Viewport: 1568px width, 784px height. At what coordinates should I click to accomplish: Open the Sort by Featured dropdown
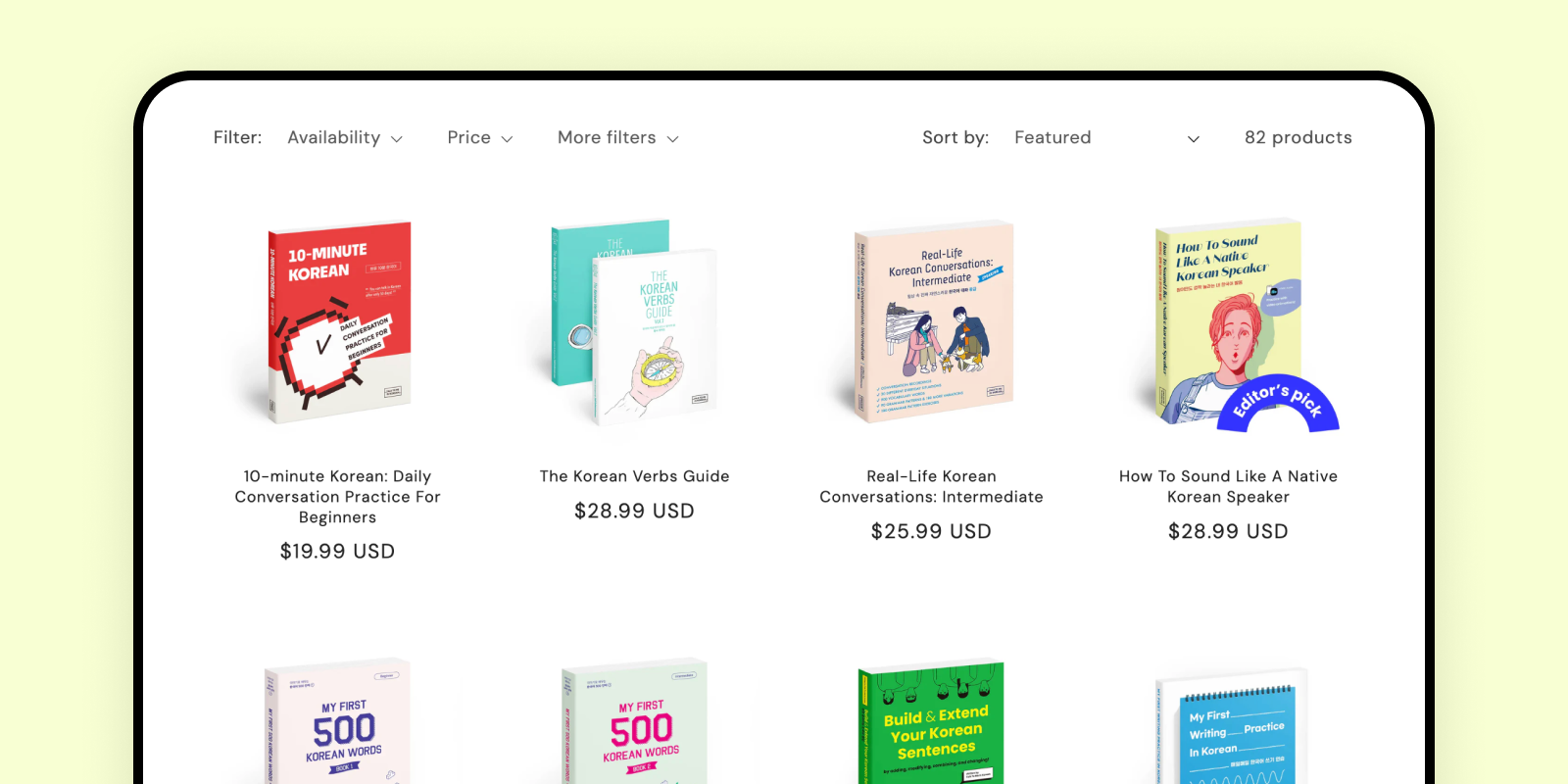[x=1106, y=138]
